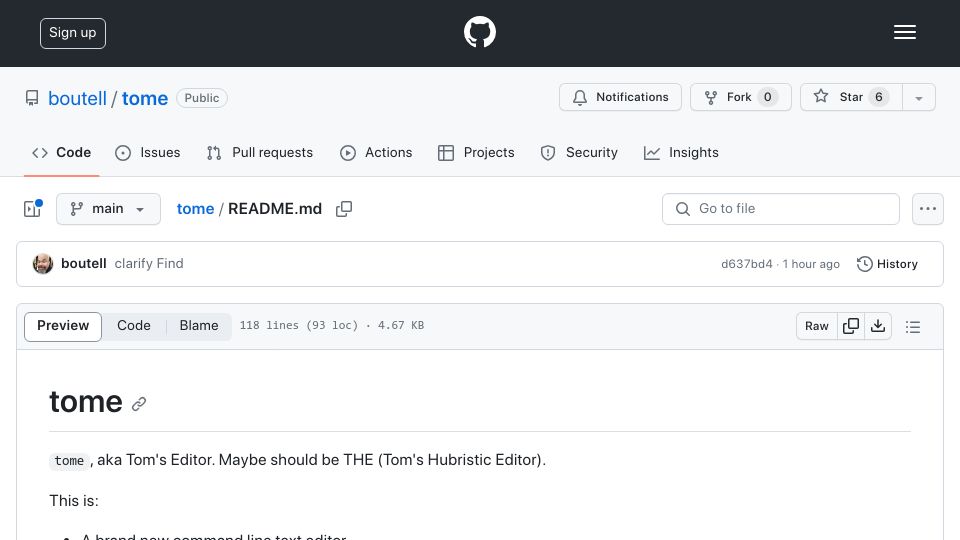Focus the Go to file search field

[x=781, y=209]
